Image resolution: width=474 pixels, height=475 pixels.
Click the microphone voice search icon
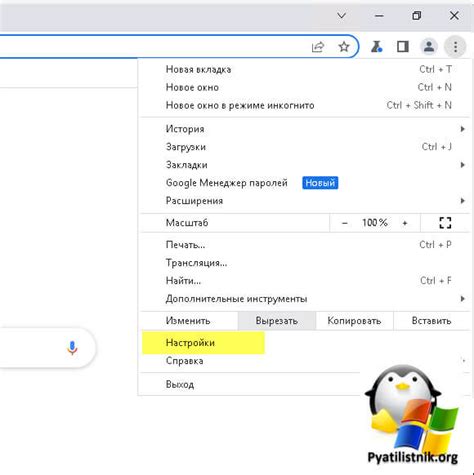pyautogui.click(x=72, y=348)
